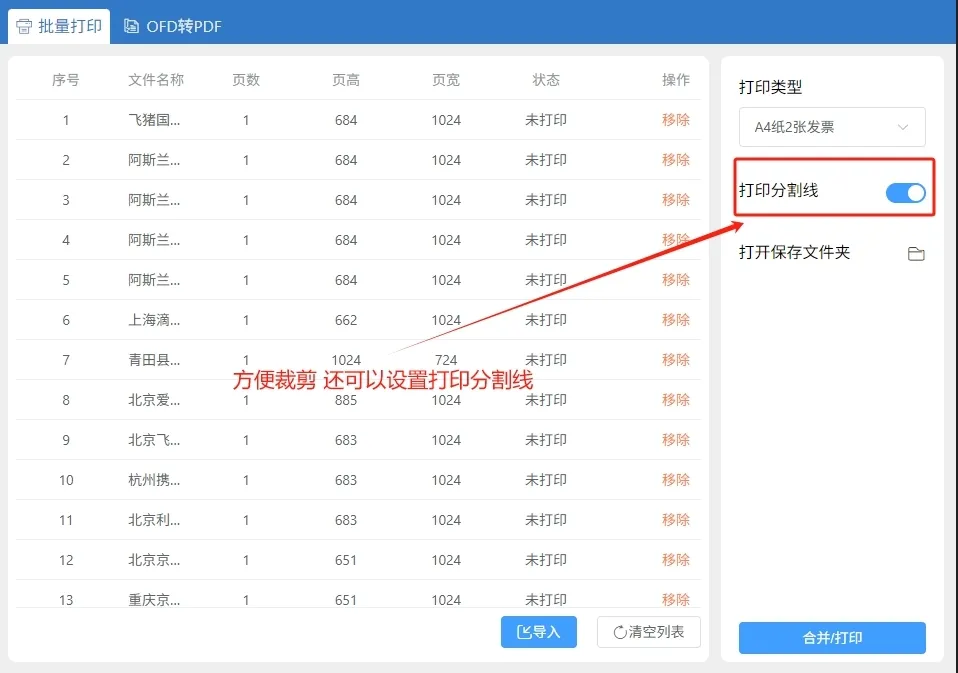This screenshot has width=958, height=673.
Task: Click the 序号 column header
Action: pos(65,80)
